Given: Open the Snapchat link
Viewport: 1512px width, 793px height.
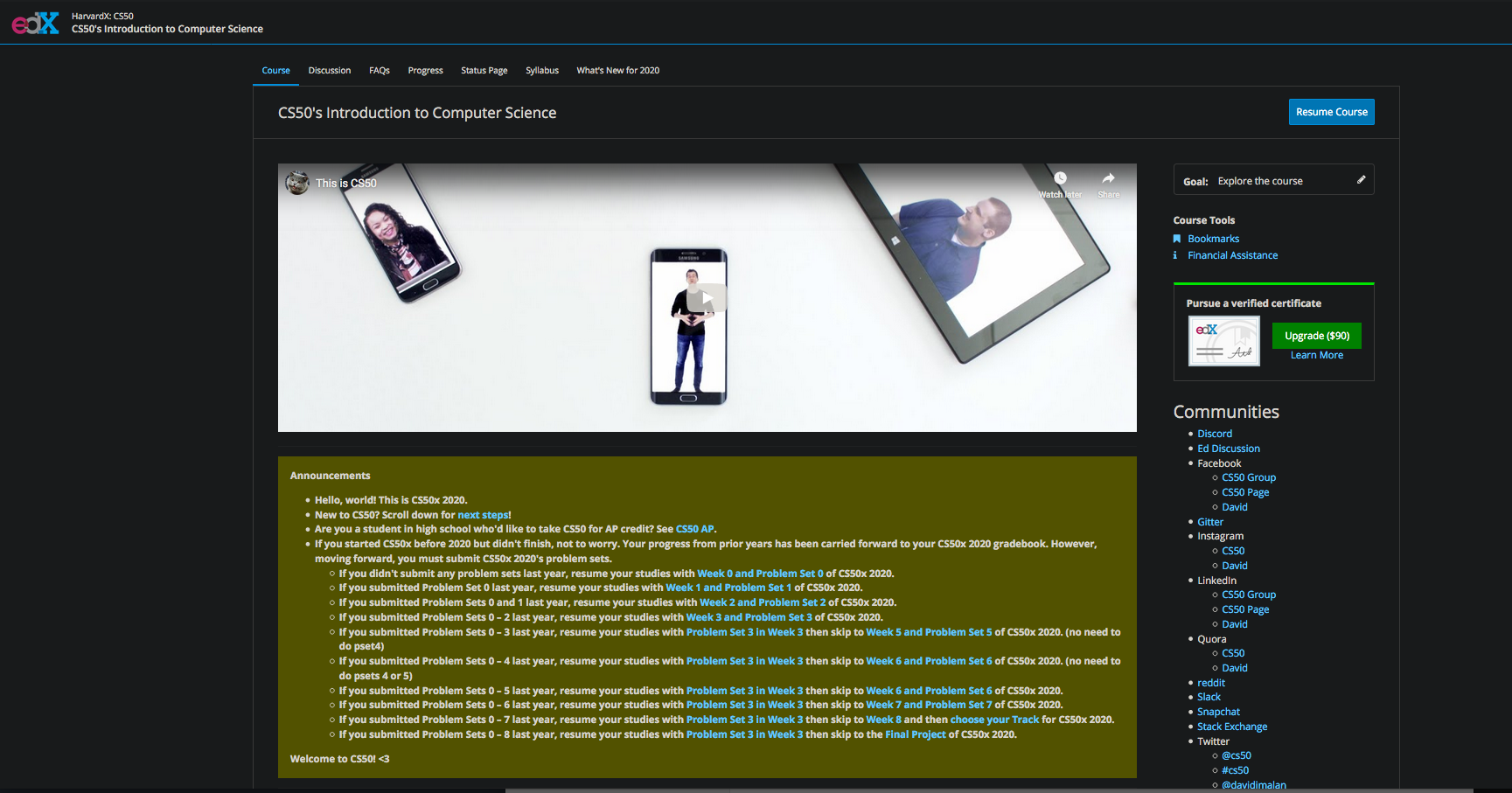Looking at the screenshot, I should click(1218, 712).
